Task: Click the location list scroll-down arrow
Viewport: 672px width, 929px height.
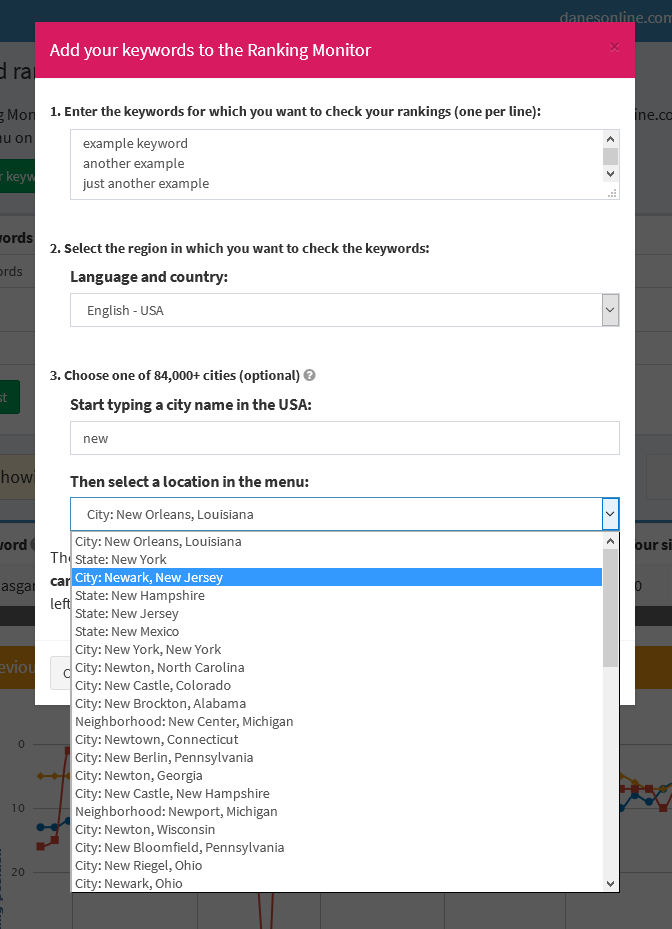Action: coord(611,883)
